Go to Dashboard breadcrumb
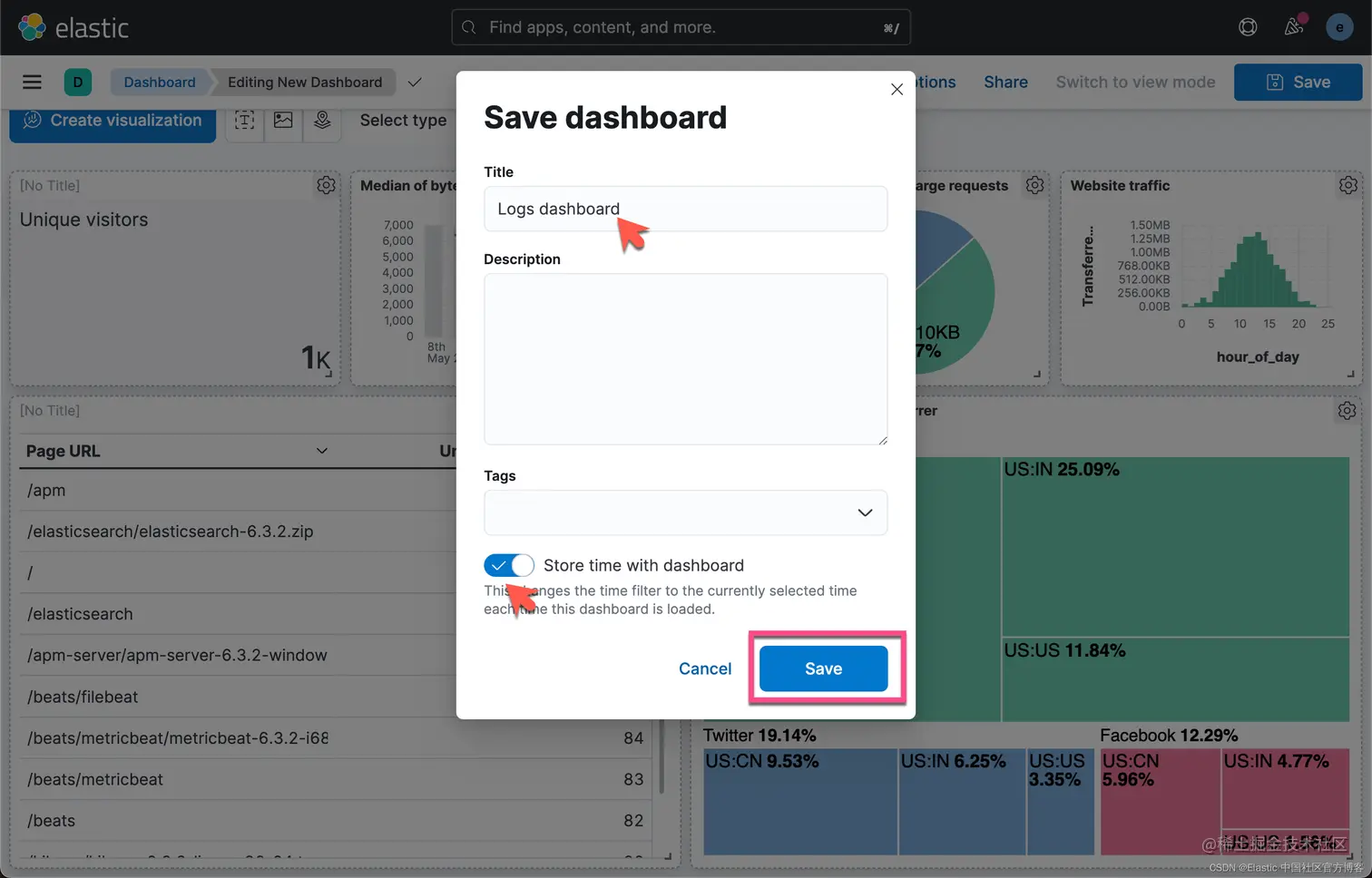This screenshot has width=1372, height=878. pyautogui.click(x=160, y=82)
